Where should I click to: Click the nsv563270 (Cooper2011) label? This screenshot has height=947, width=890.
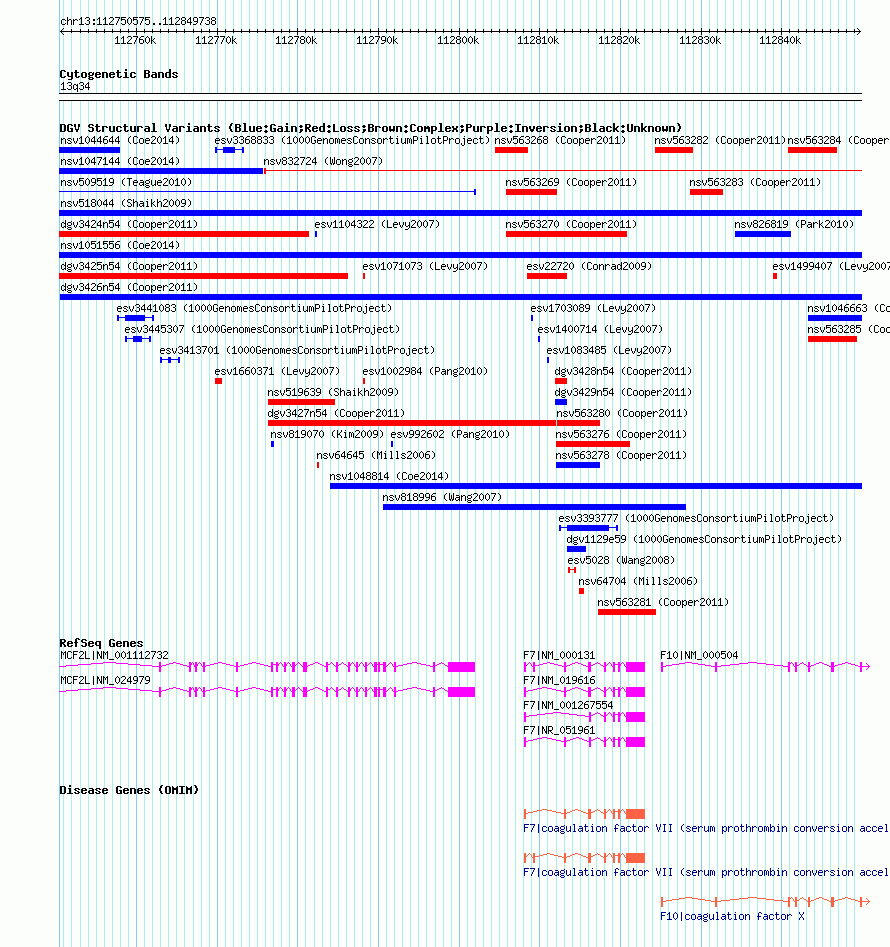[571, 224]
